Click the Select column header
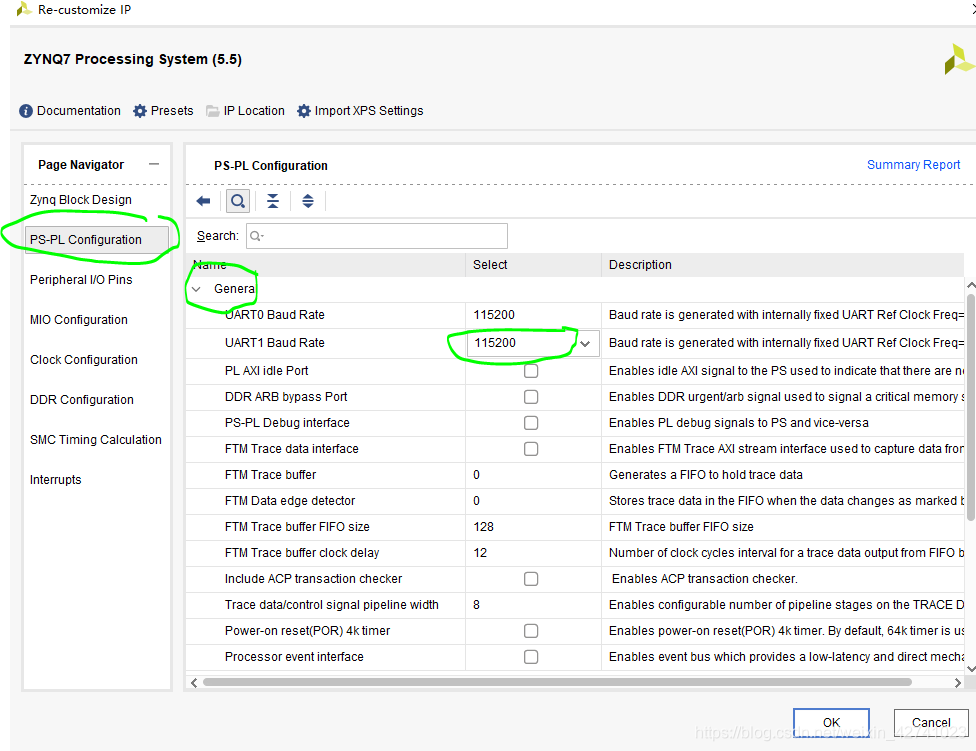The width and height of the screenshot is (976, 751). pyautogui.click(x=533, y=265)
